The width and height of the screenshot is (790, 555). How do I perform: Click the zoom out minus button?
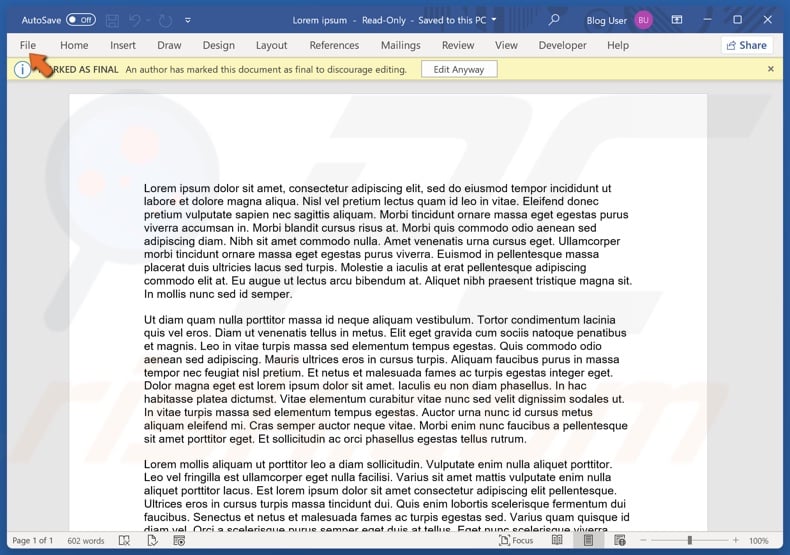coord(643,540)
